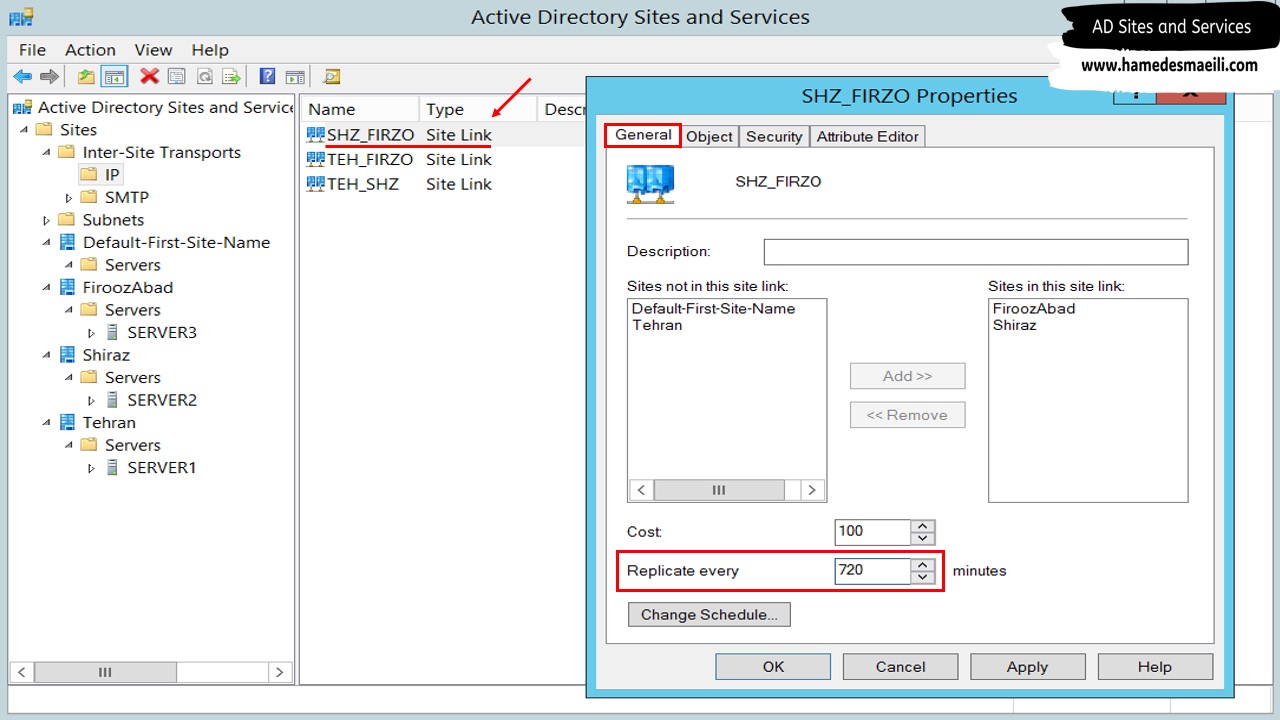The width and height of the screenshot is (1280, 720).
Task: Click the SERVER3 server icon
Action: (113, 332)
